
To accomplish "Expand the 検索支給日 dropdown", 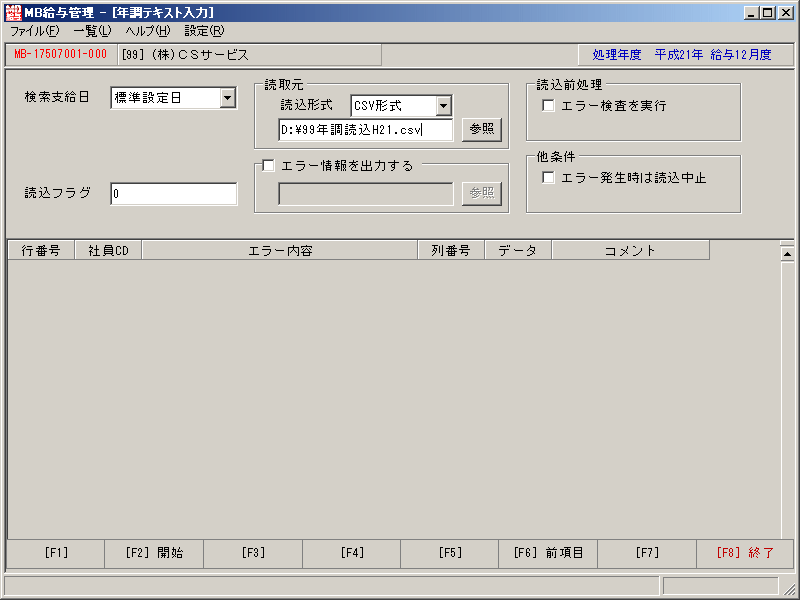I will (228, 97).
